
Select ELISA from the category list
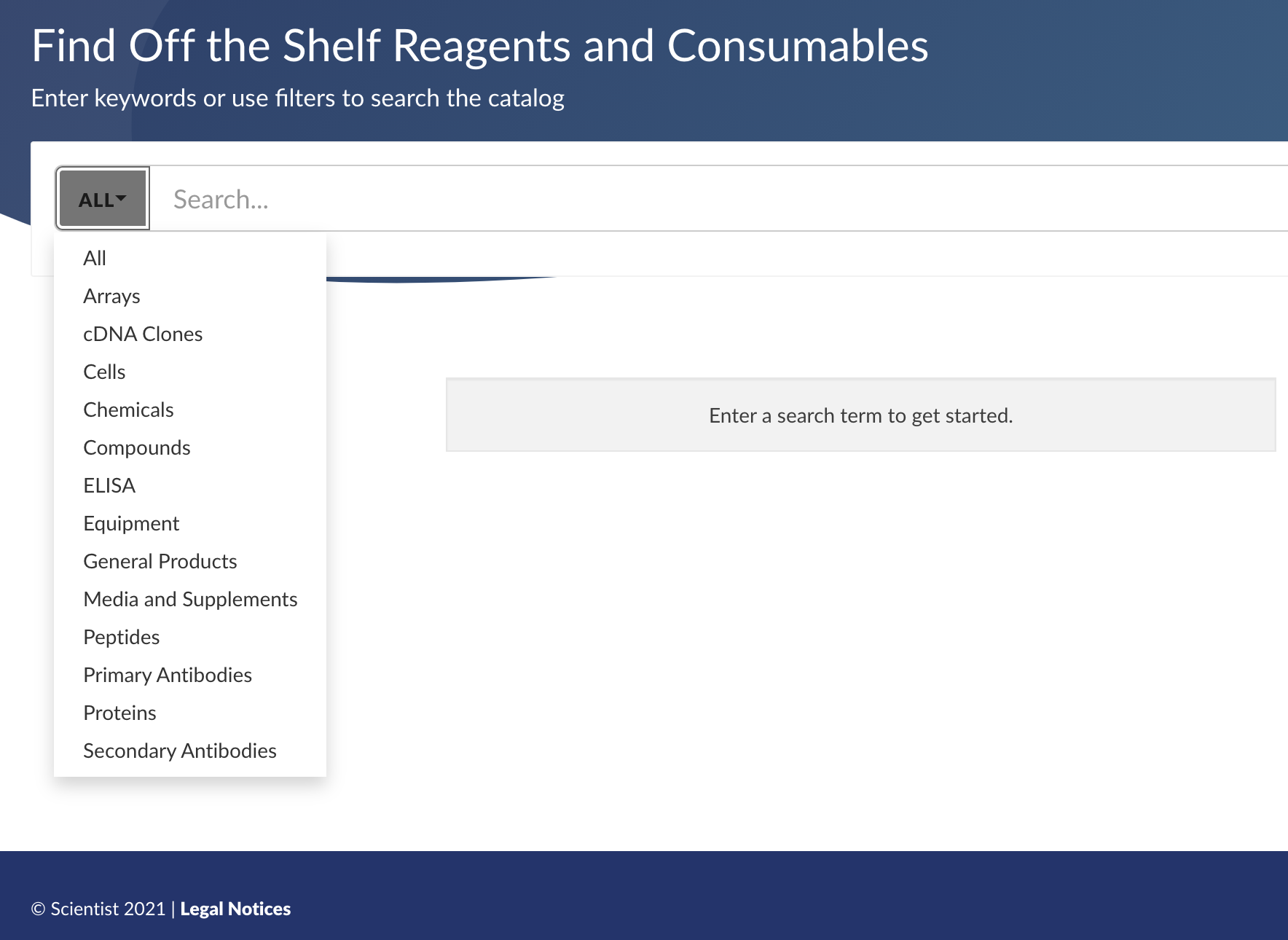click(x=109, y=485)
